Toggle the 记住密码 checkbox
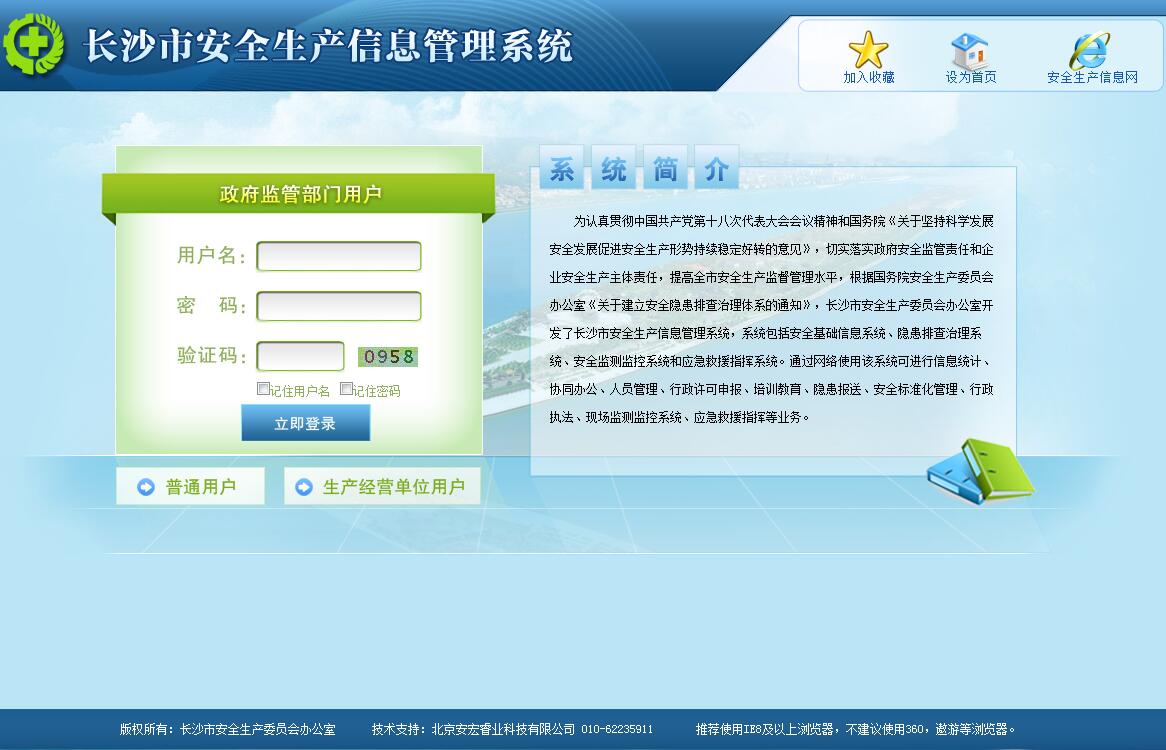The width and height of the screenshot is (1166, 750). coord(346,389)
